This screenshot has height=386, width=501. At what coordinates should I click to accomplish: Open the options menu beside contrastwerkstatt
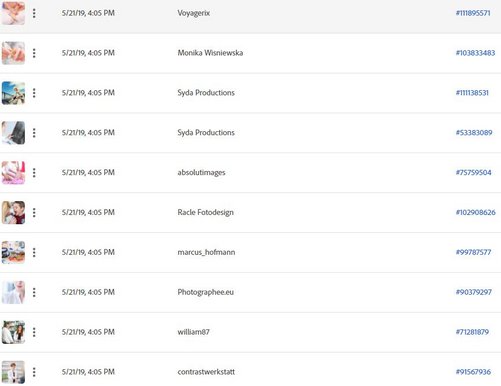point(34,372)
